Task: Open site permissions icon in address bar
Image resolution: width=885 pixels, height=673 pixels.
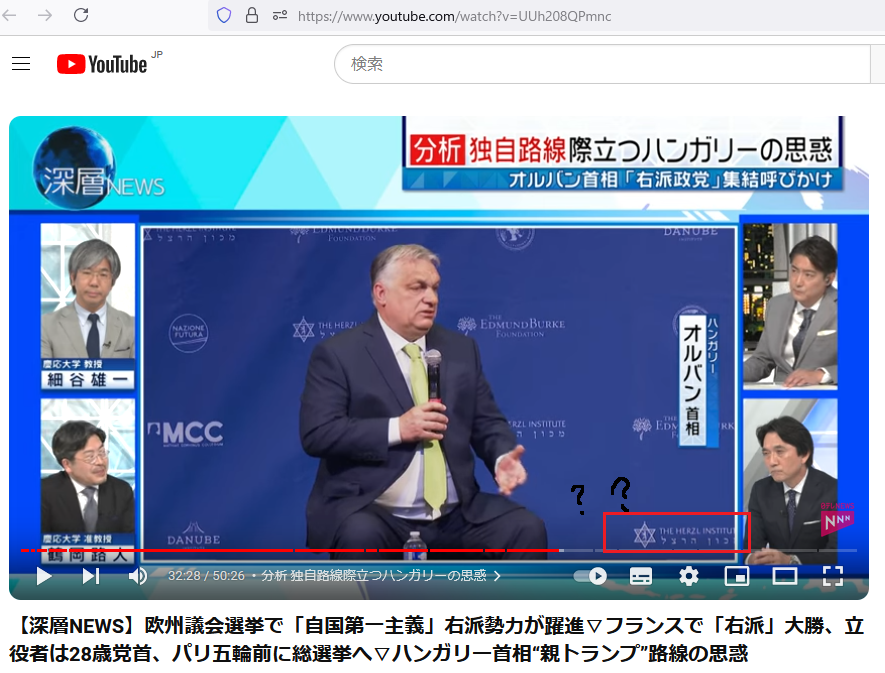Action: 279,15
